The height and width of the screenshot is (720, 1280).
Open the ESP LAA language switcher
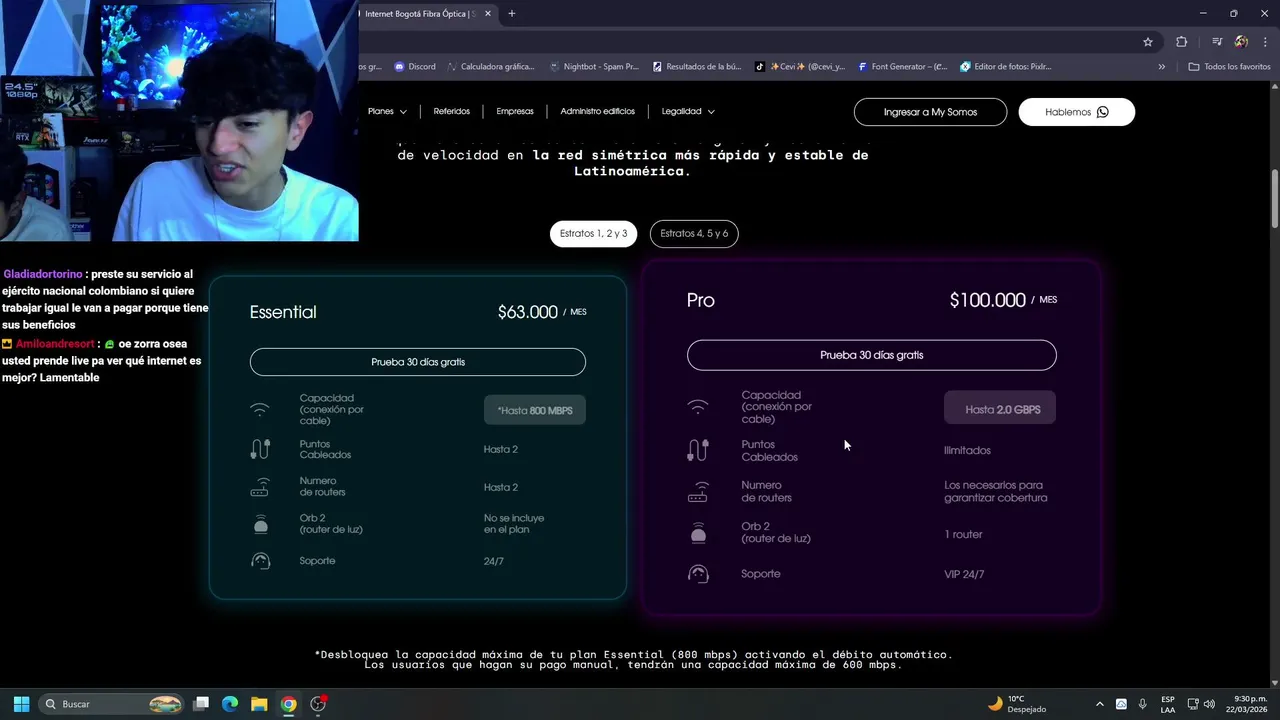point(1168,704)
